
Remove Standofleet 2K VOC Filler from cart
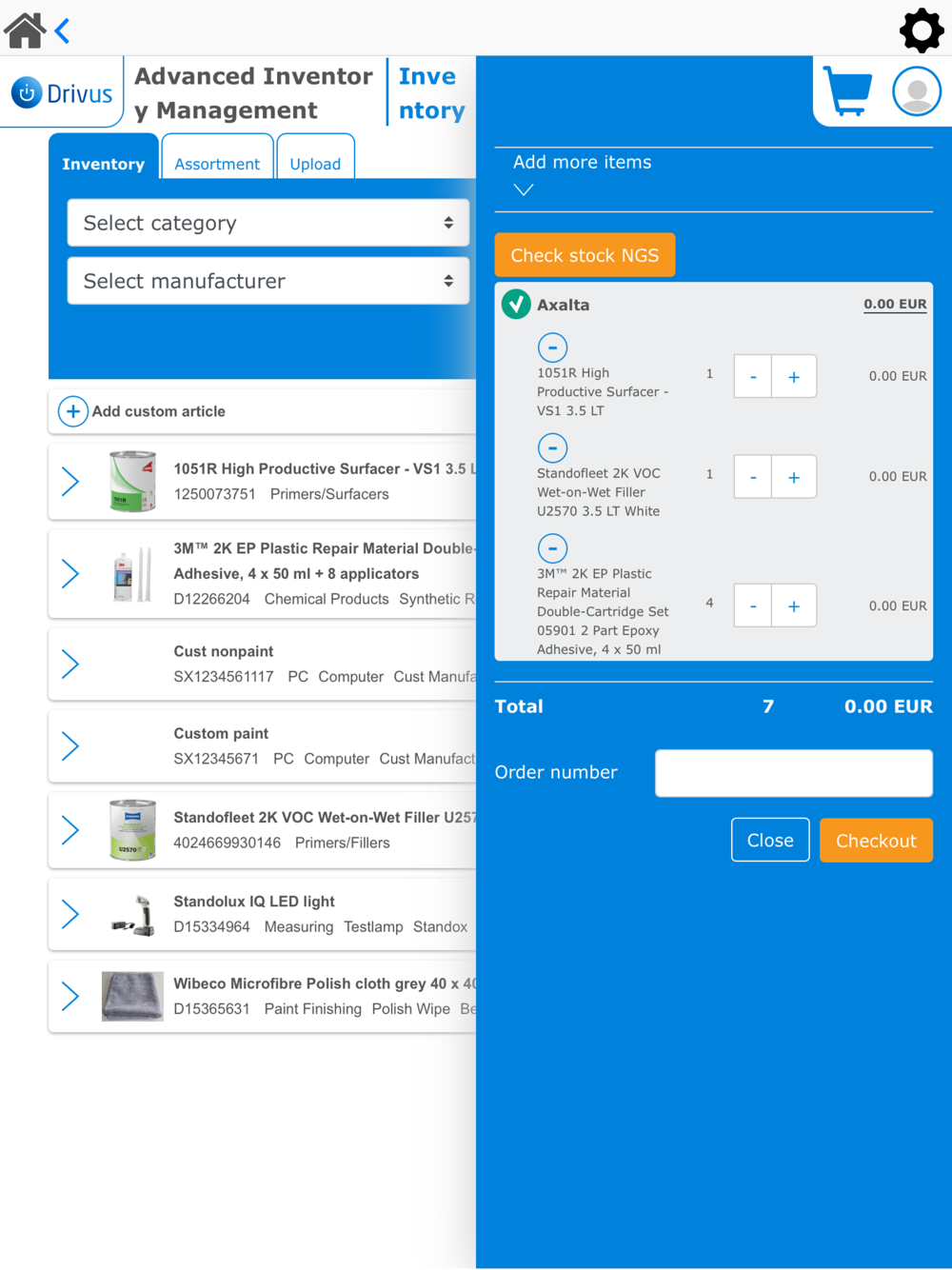552,447
